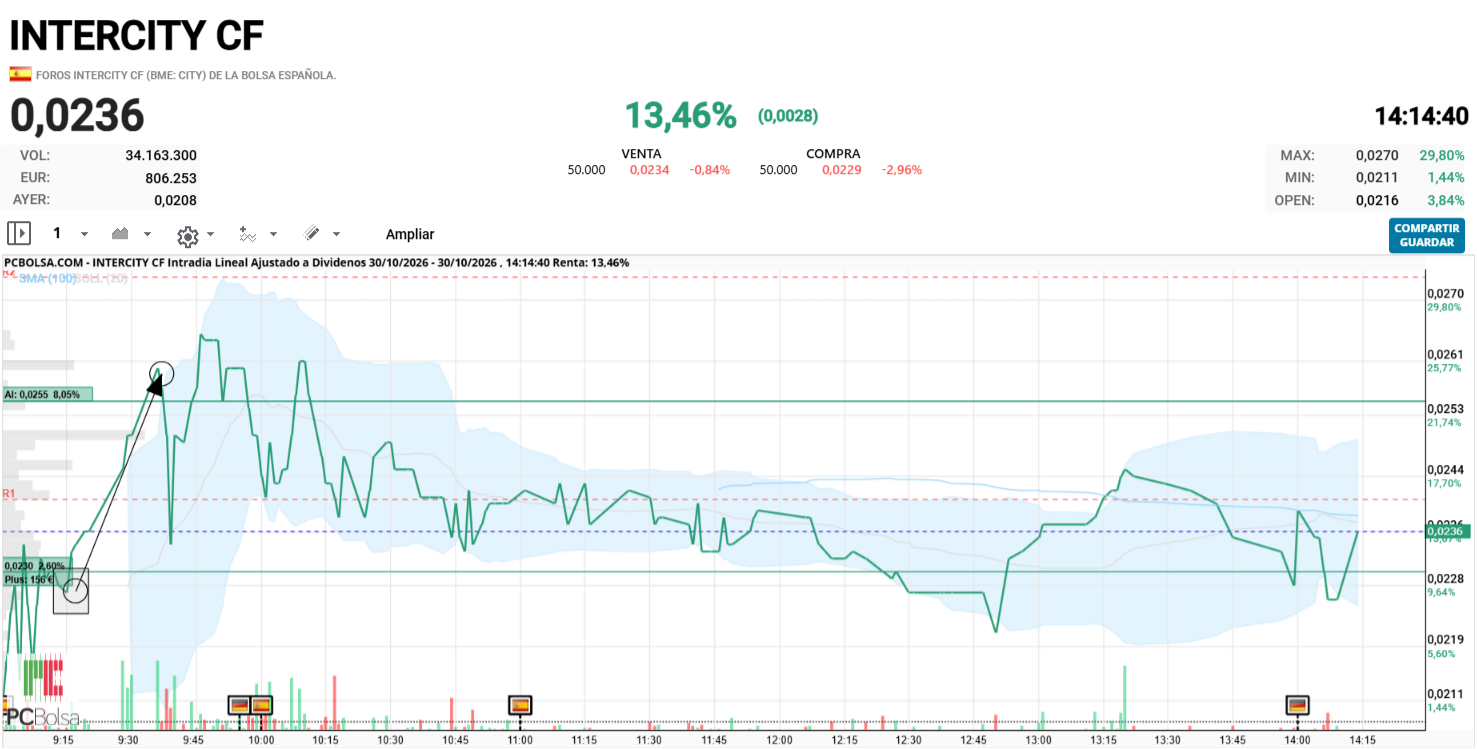
Task: Expand the drawing tools dropdown arrow
Action: pos(336,234)
